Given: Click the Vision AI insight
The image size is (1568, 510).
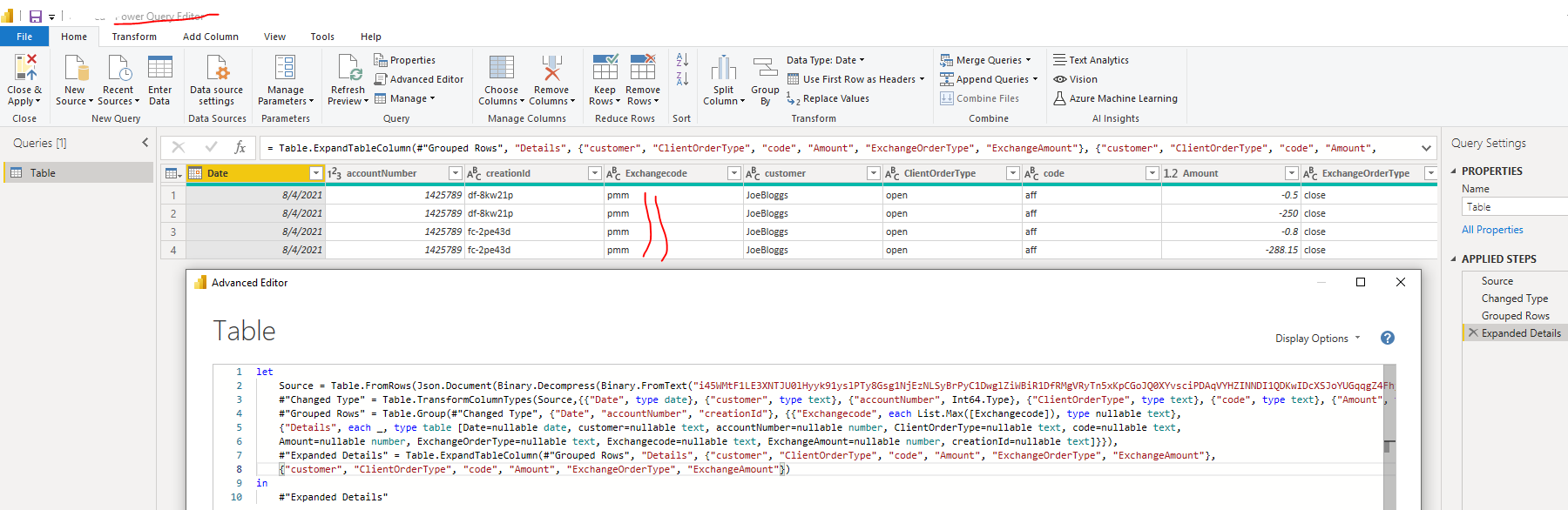Looking at the screenshot, I should pos(1075,79).
